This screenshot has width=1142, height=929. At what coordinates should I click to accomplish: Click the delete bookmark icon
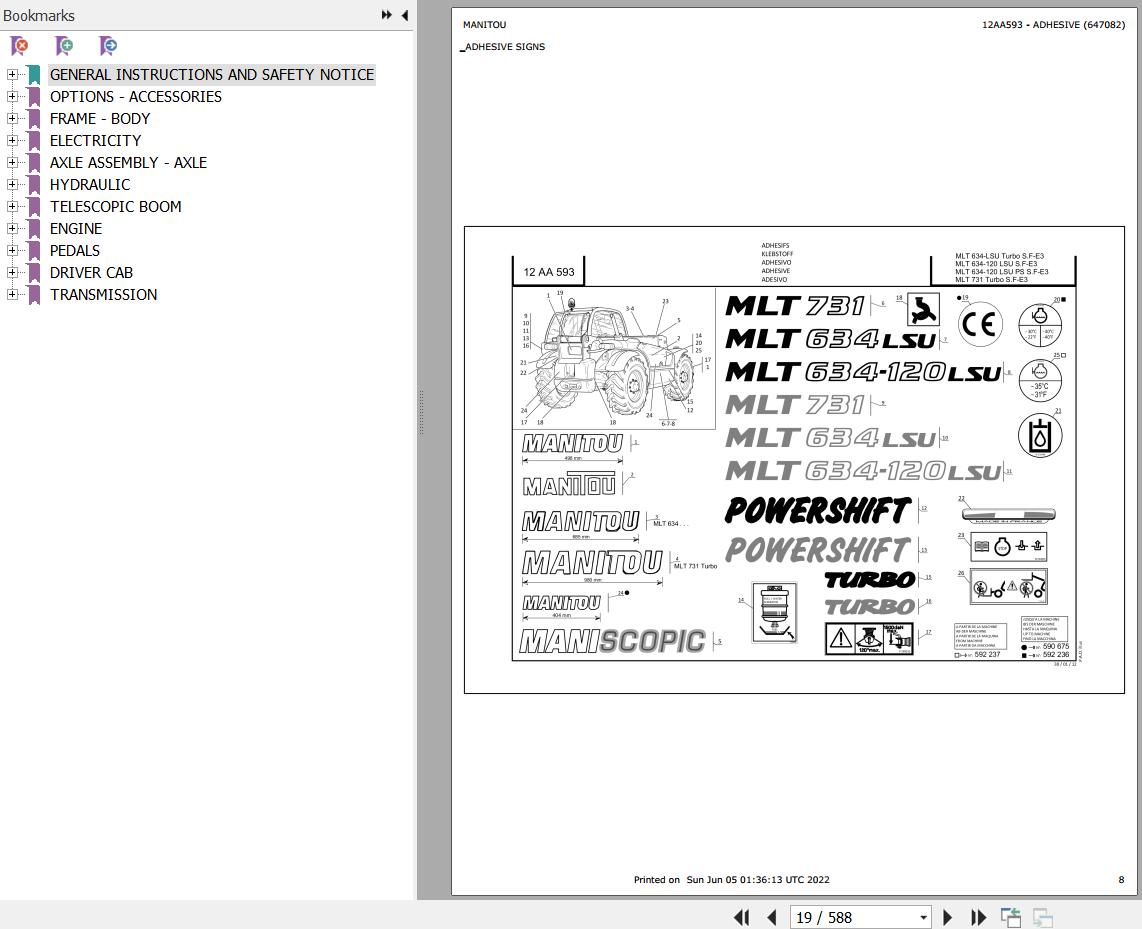(x=20, y=46)
